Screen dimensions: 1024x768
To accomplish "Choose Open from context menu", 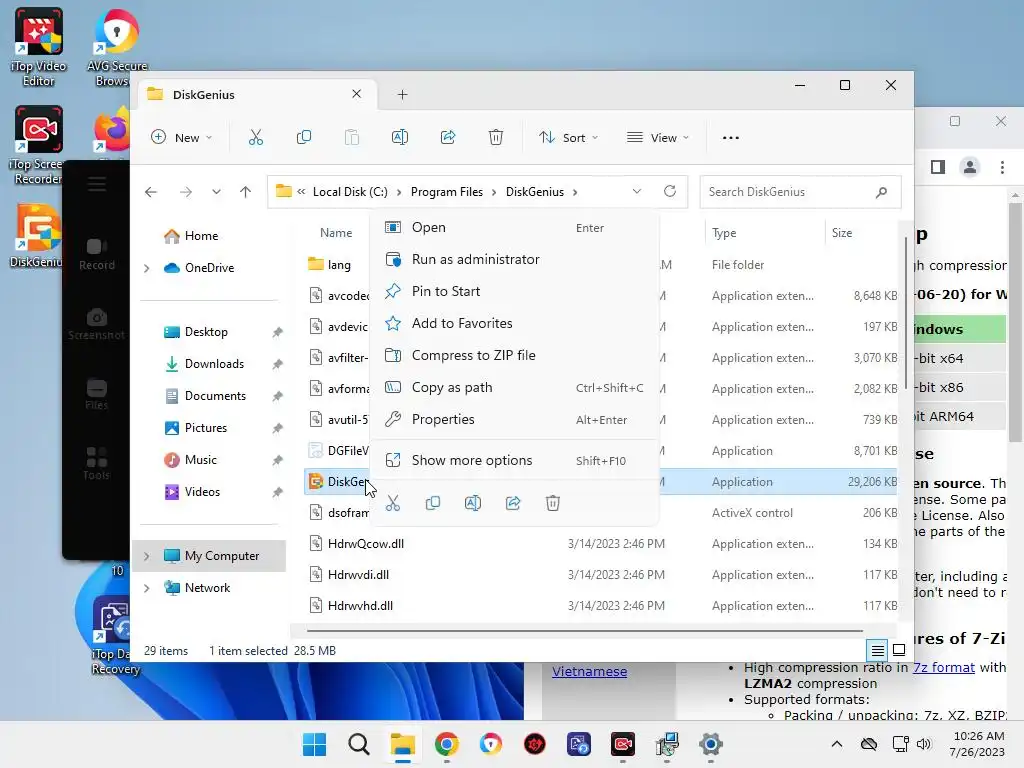I will [515, 227].
